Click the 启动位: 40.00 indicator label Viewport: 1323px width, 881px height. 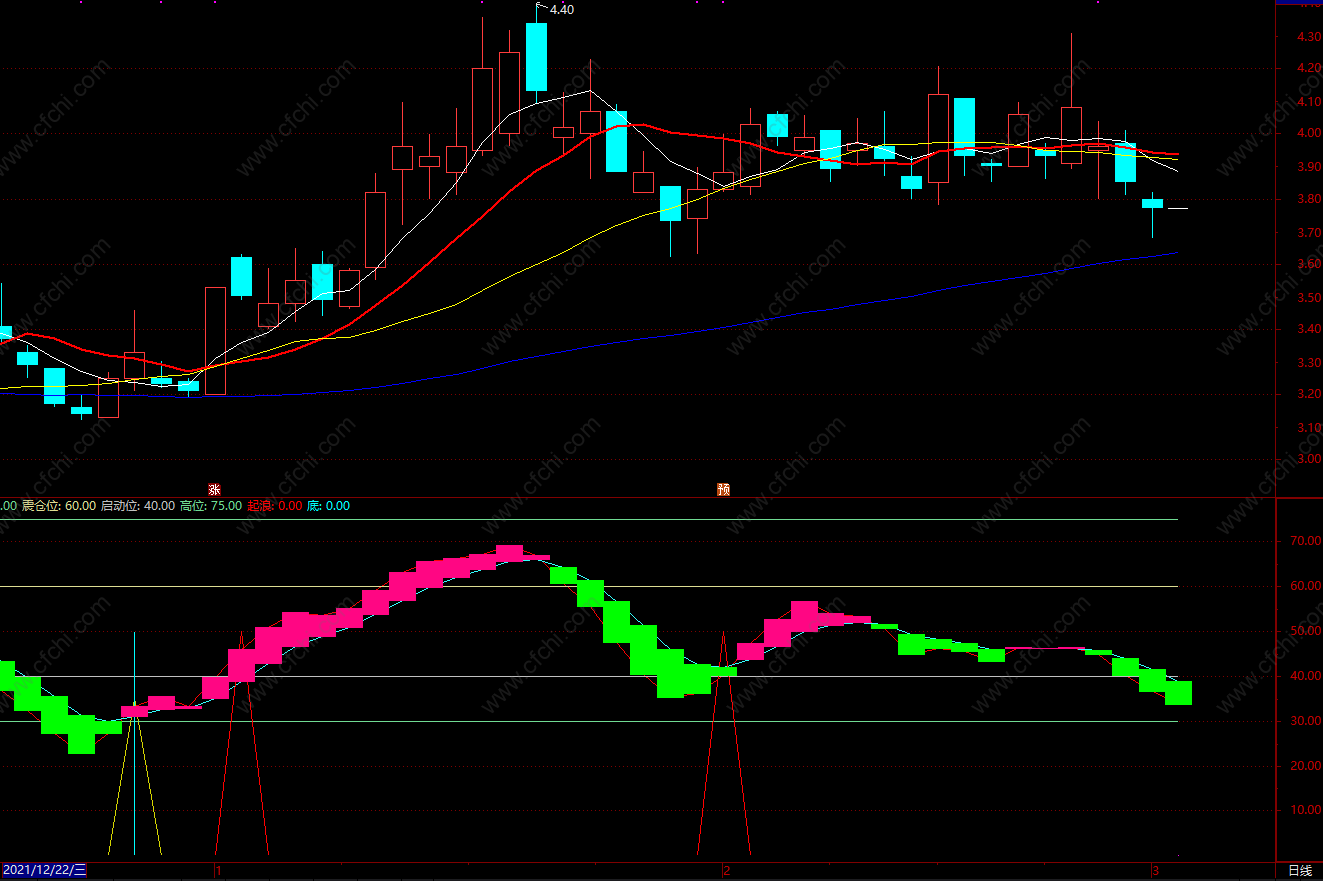[138, 506]
